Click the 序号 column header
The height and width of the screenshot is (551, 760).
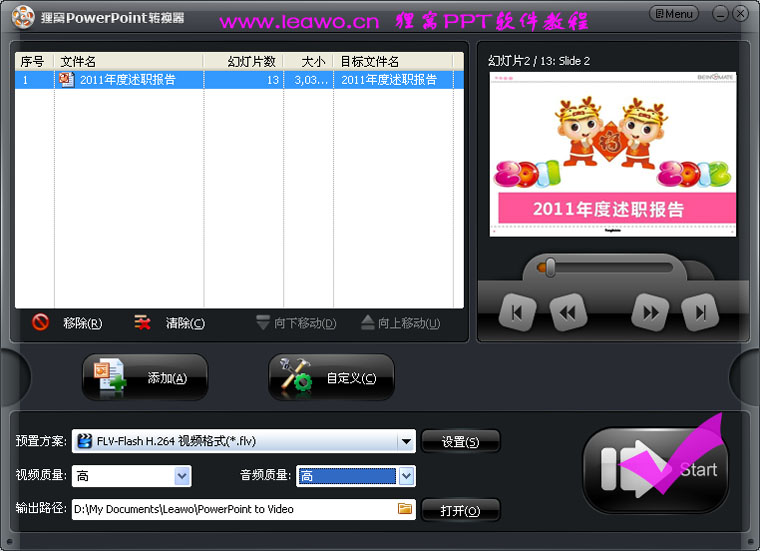pos(34,62)
